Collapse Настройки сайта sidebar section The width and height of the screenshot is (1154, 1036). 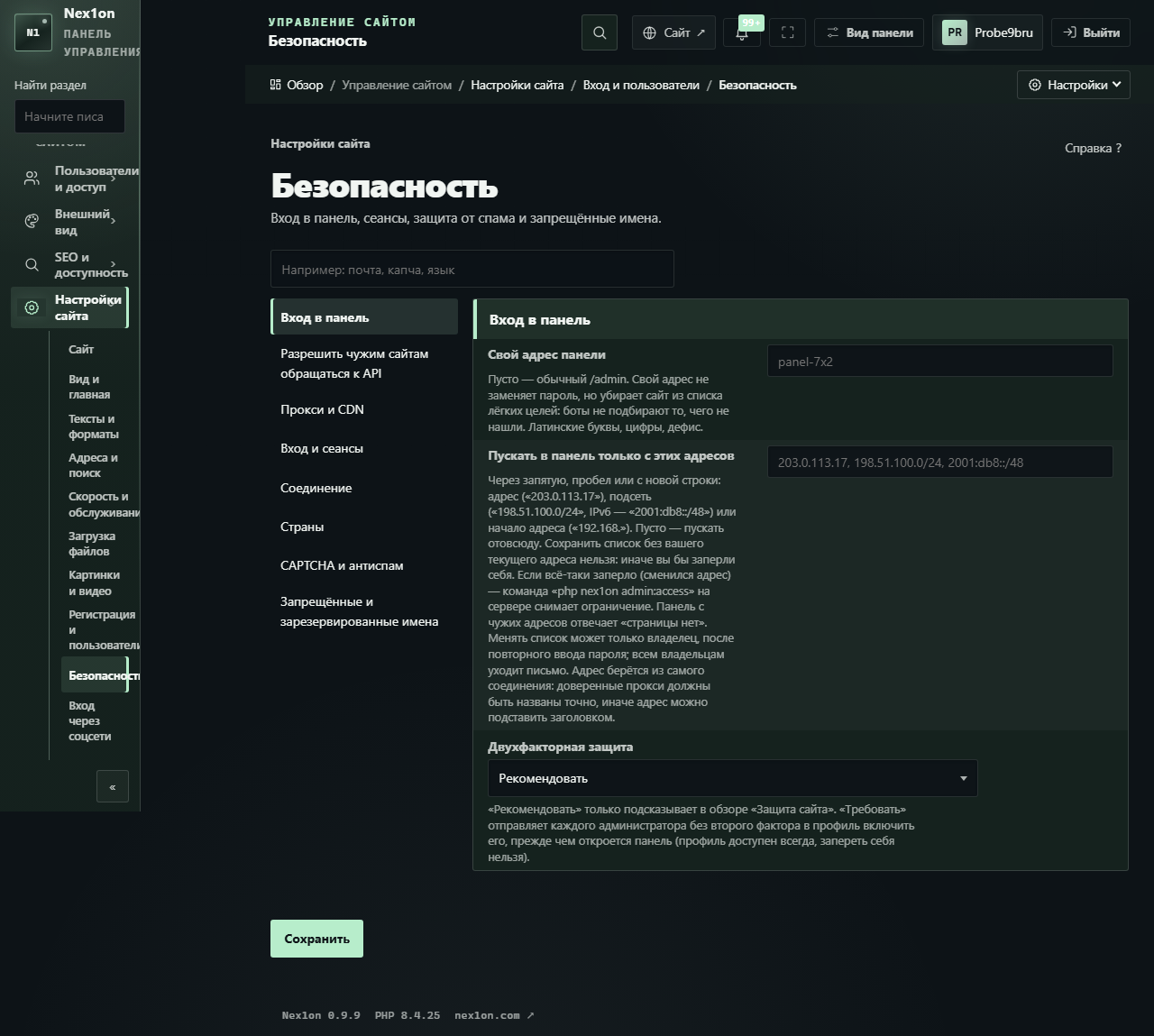(x=113, y=304)
